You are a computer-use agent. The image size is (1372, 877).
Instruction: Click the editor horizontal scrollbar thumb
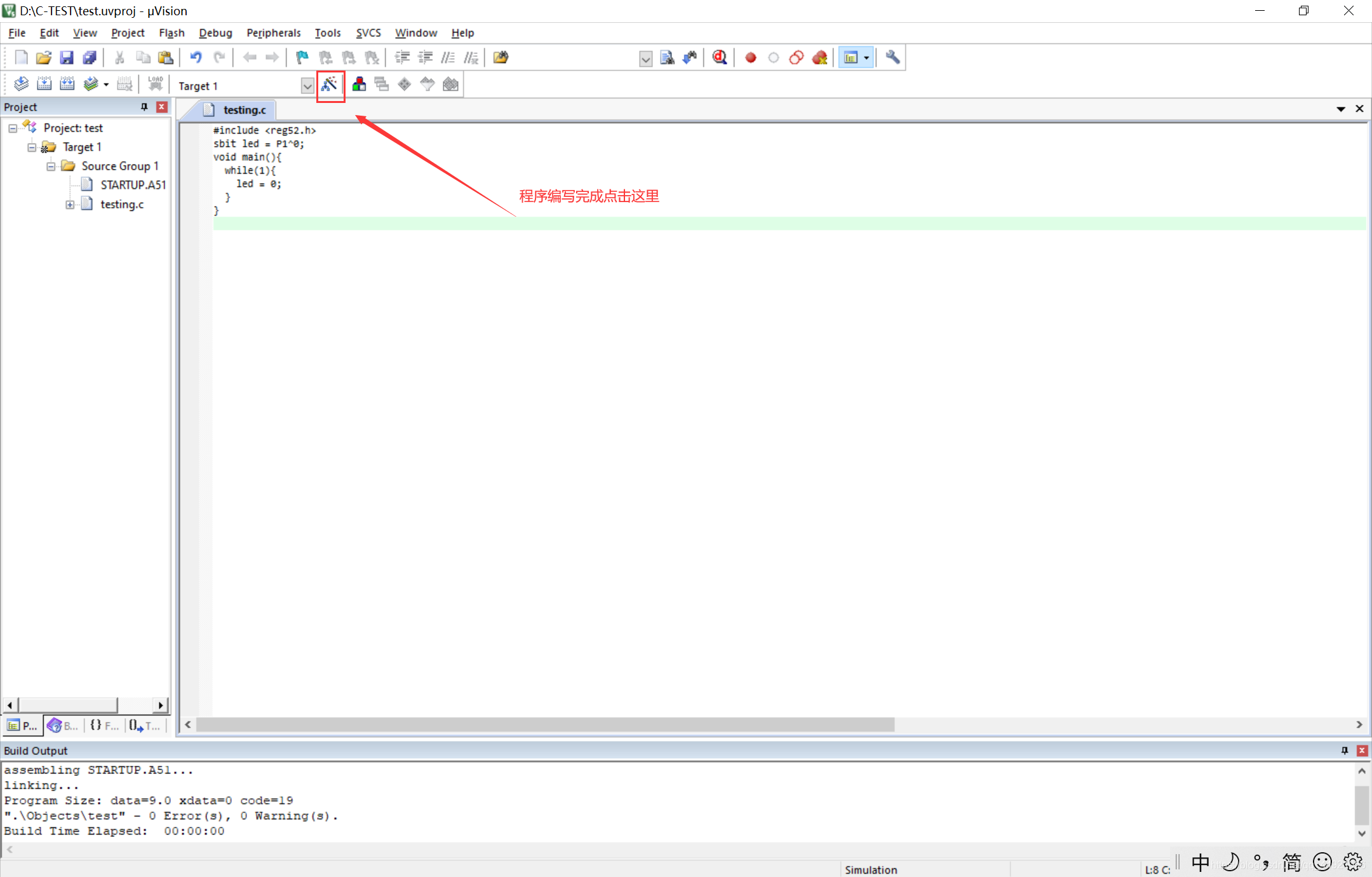click(545, 724)
